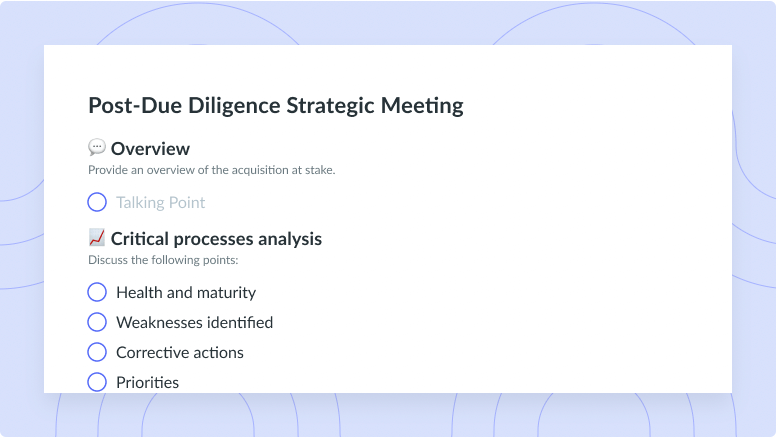
Task: Click the chart icon beside Critical processes analysis
Action: (x=97, y=238)
